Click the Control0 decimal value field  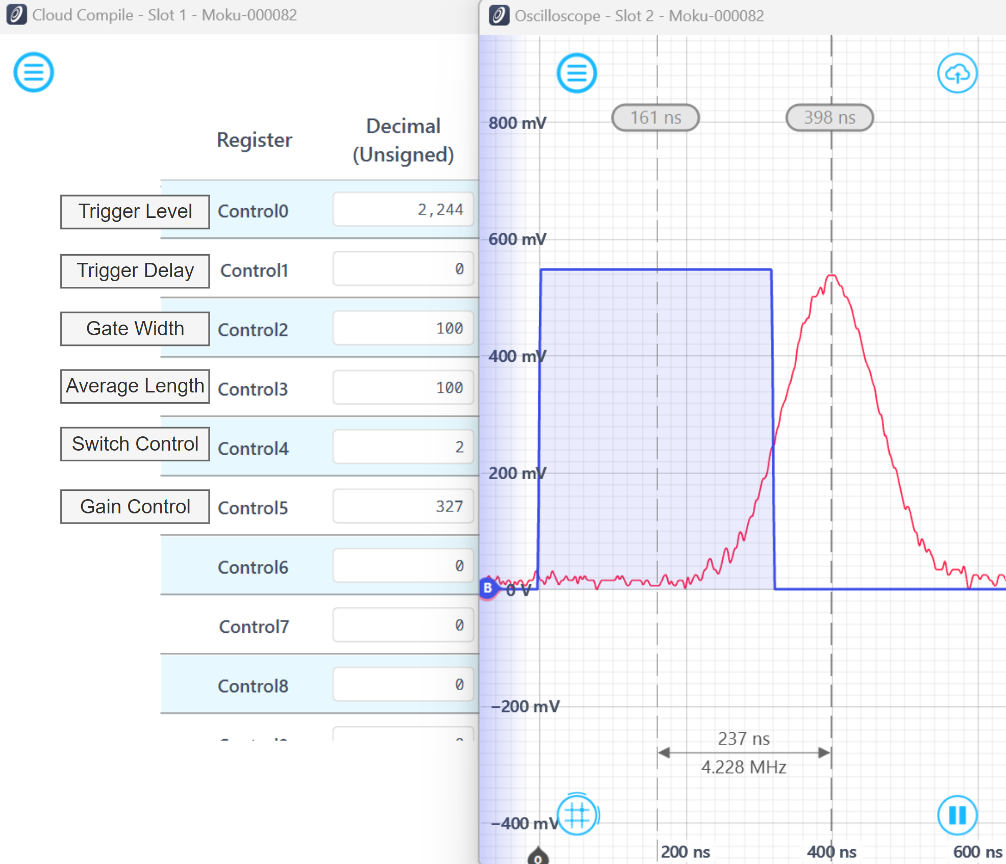[x=403, y=210]
